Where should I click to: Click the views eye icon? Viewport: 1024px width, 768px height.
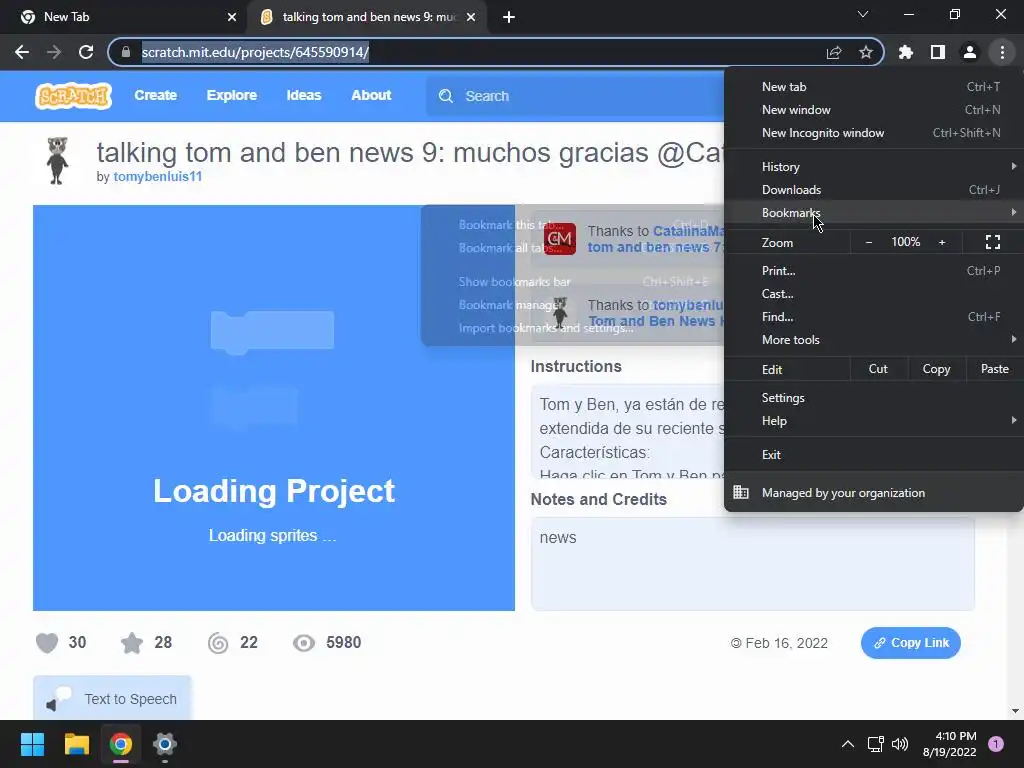click(304, 643)
